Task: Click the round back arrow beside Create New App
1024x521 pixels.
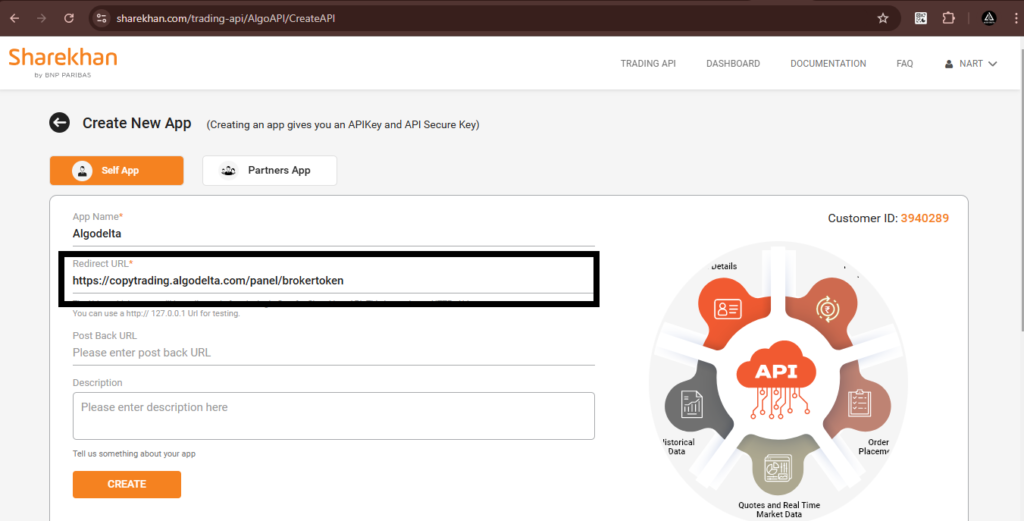Action: click(59, 122)
